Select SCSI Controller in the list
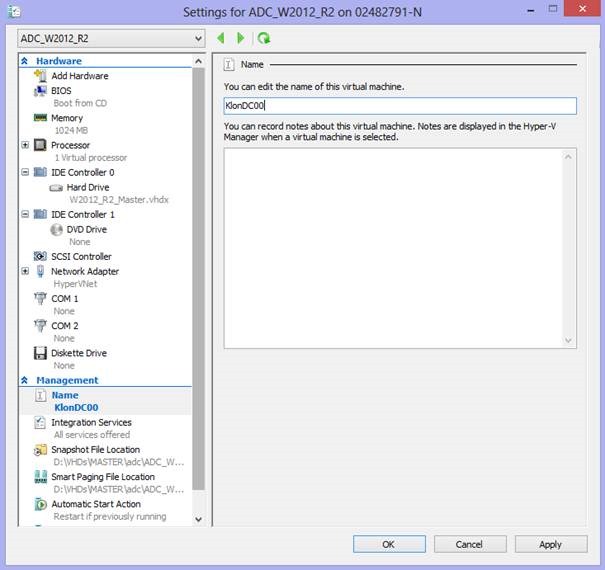The height and width of the screenshot is (570, 605). coord(81,257)
